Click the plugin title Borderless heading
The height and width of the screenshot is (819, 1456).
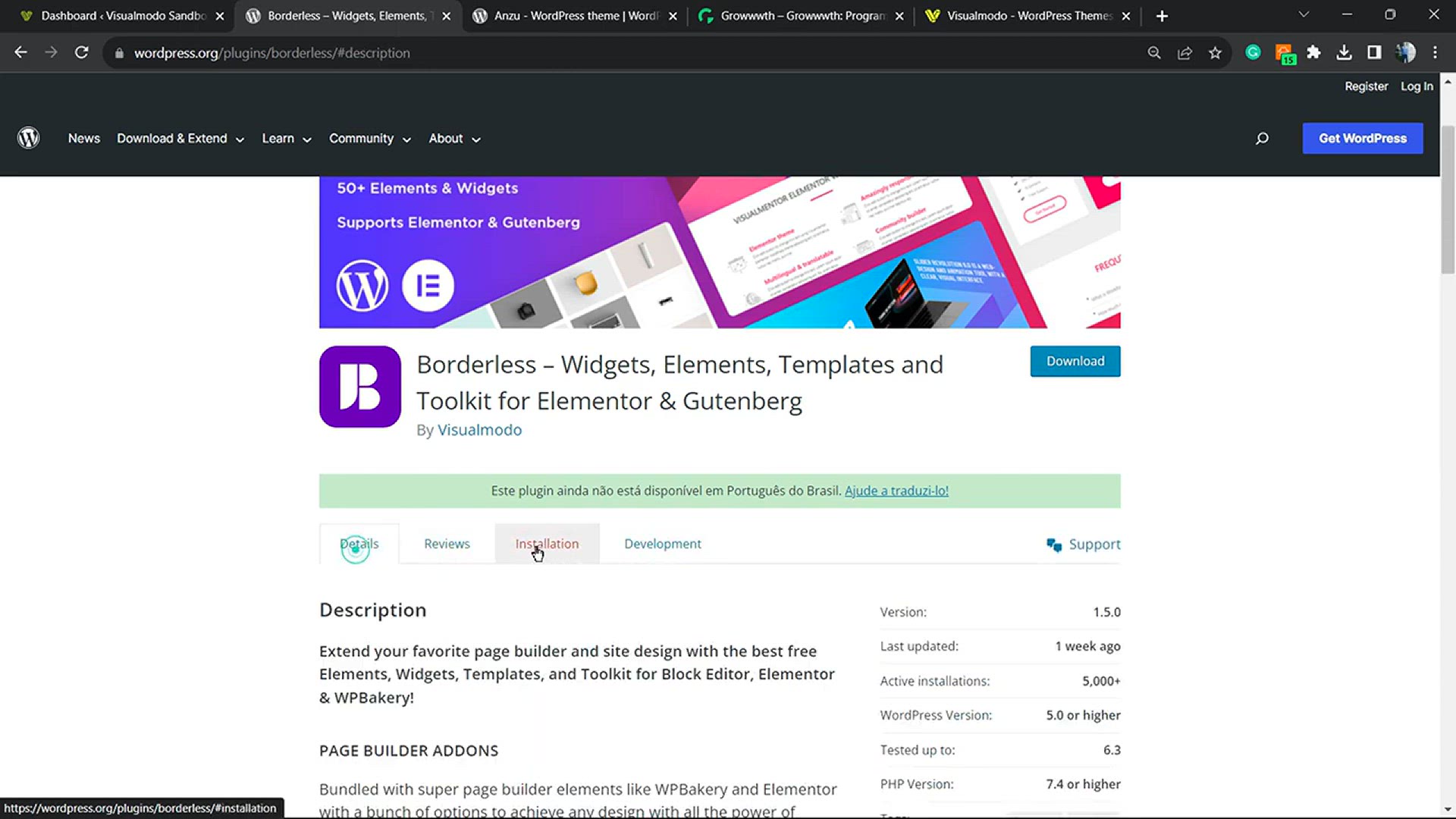(x=679, y=382)
